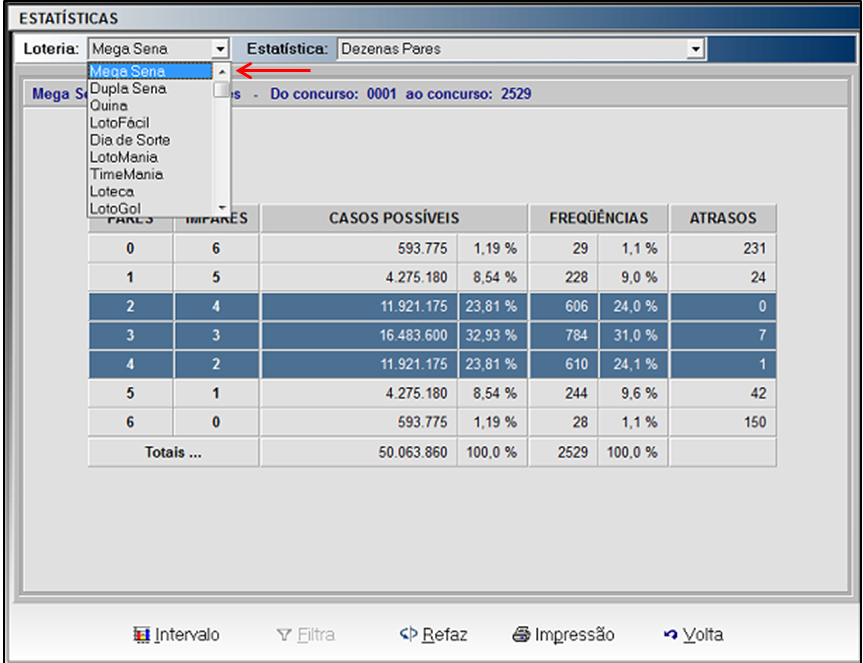
Task: Expand the Estatística dropdown arrow
Action: click(696, 49)
